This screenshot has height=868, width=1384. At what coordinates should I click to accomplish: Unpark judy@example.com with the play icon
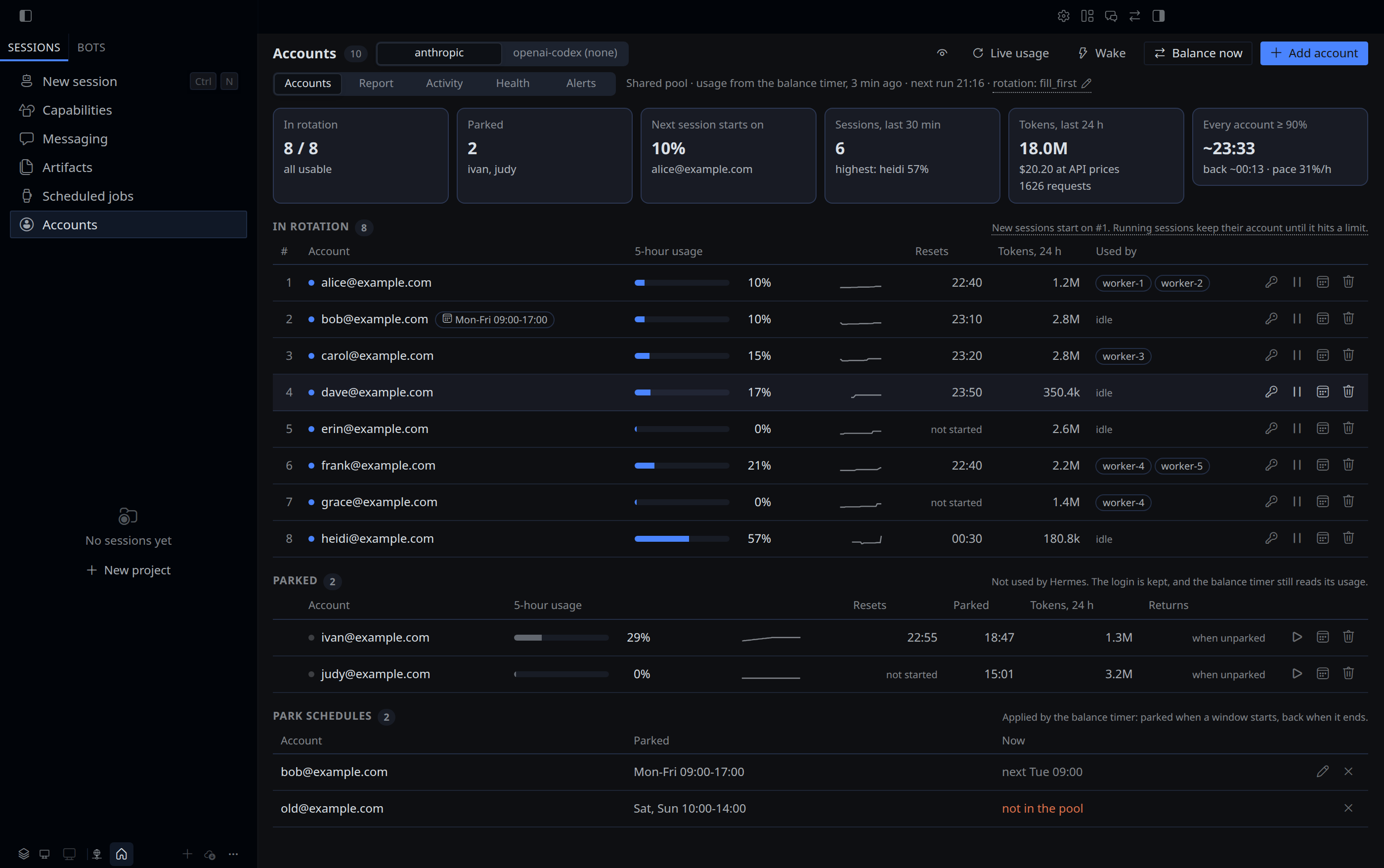pyautogui.click(x=1297, y=673)
